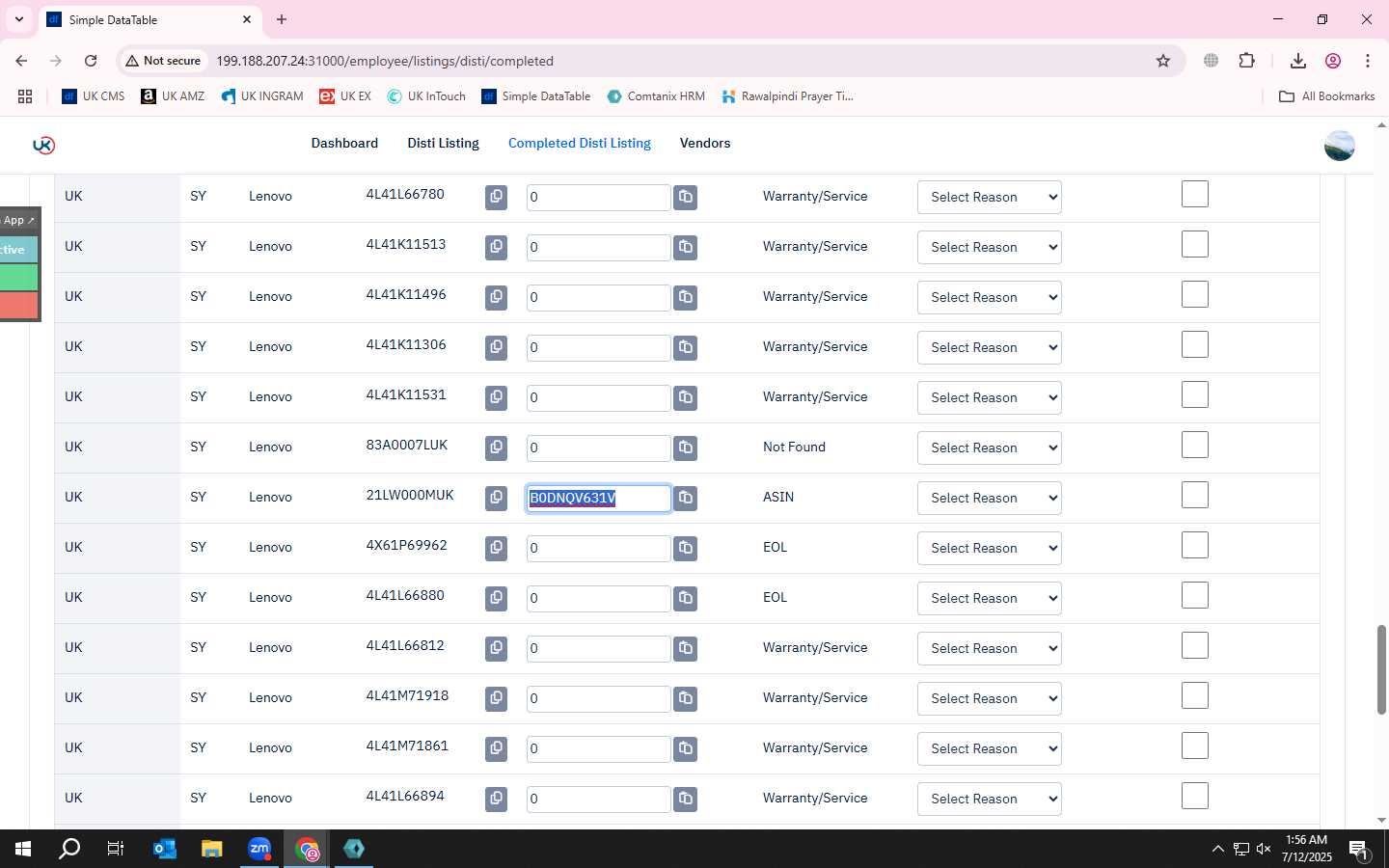The height and width of the screenshot is (868, 1389).
Task: Open Select Reason dropdown for 4L41M71918
Action: click(989, 698)
